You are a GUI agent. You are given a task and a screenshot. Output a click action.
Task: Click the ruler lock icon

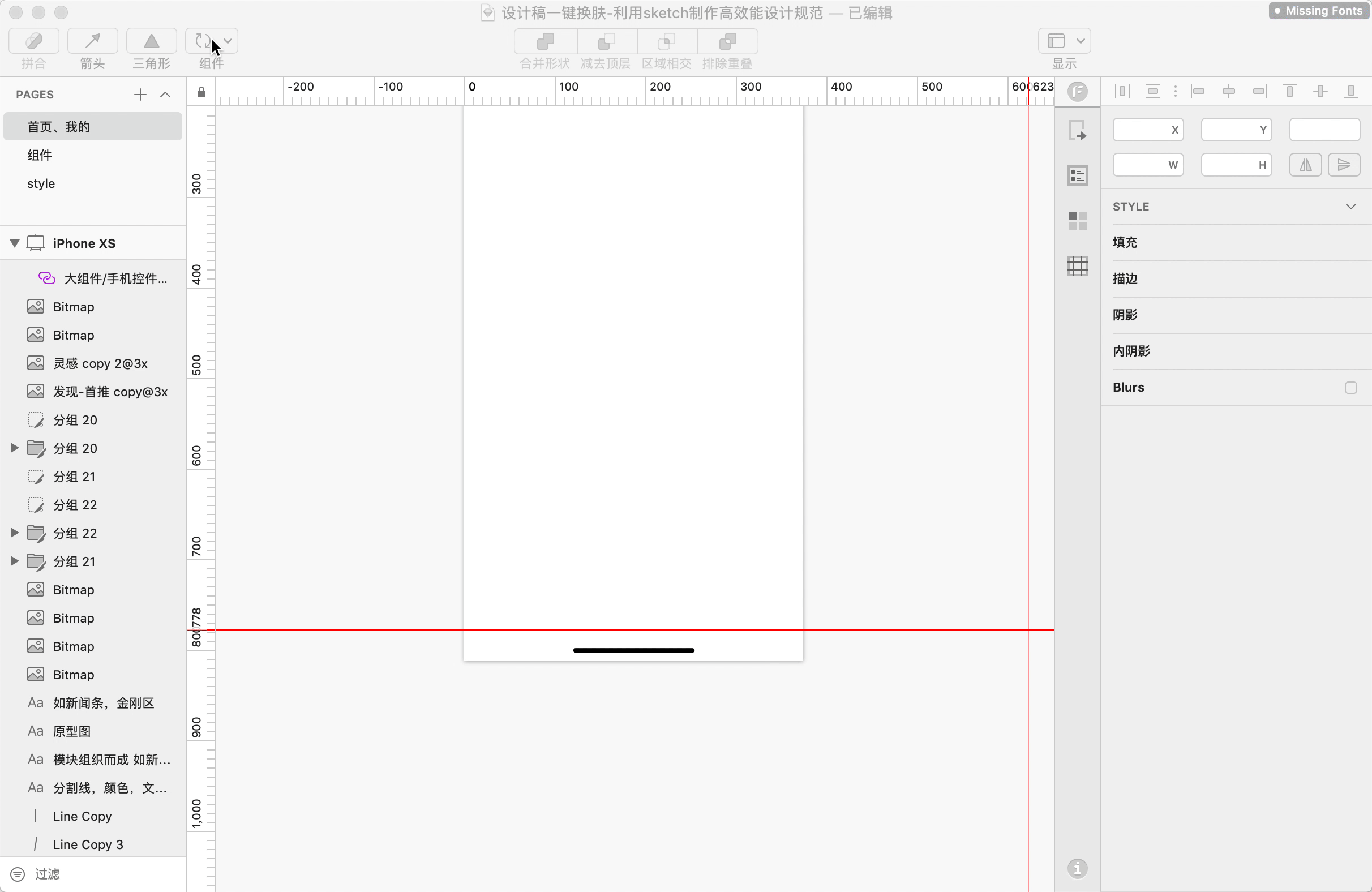point(201,92)
